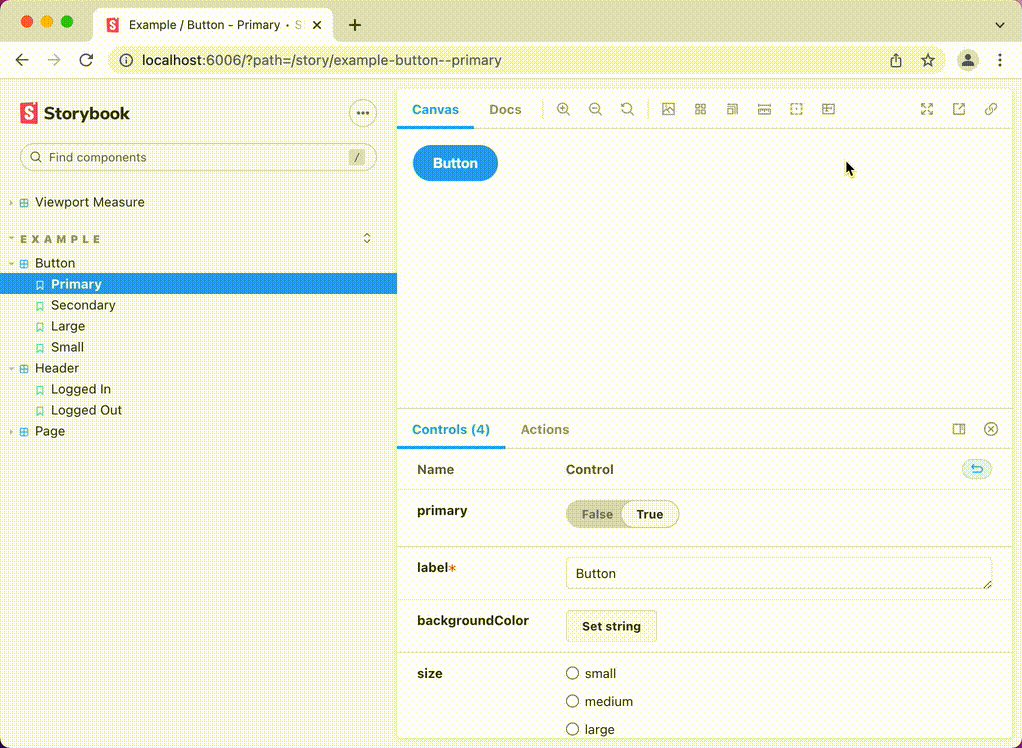Viewport: 1022px width, 748px height.
Task: Zoom out of the canvas
Action: coord(595,109)
